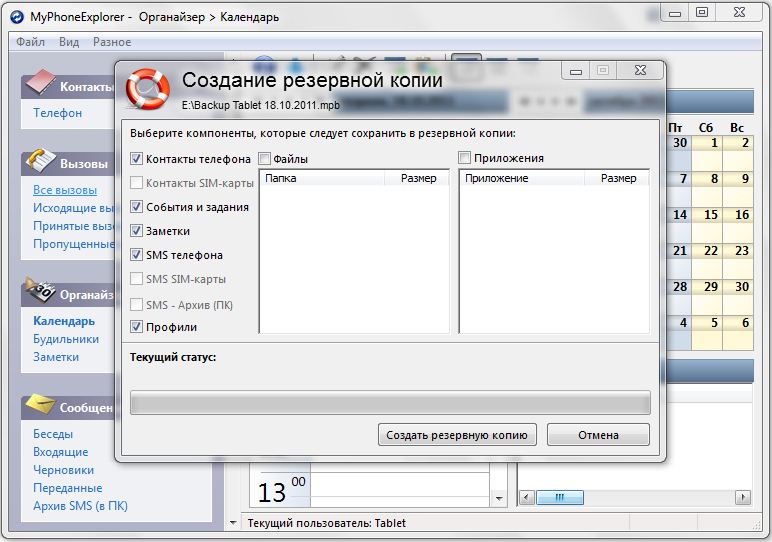Click the Приложение column header
Screen dimensions: 772x542
click(522, 178)
